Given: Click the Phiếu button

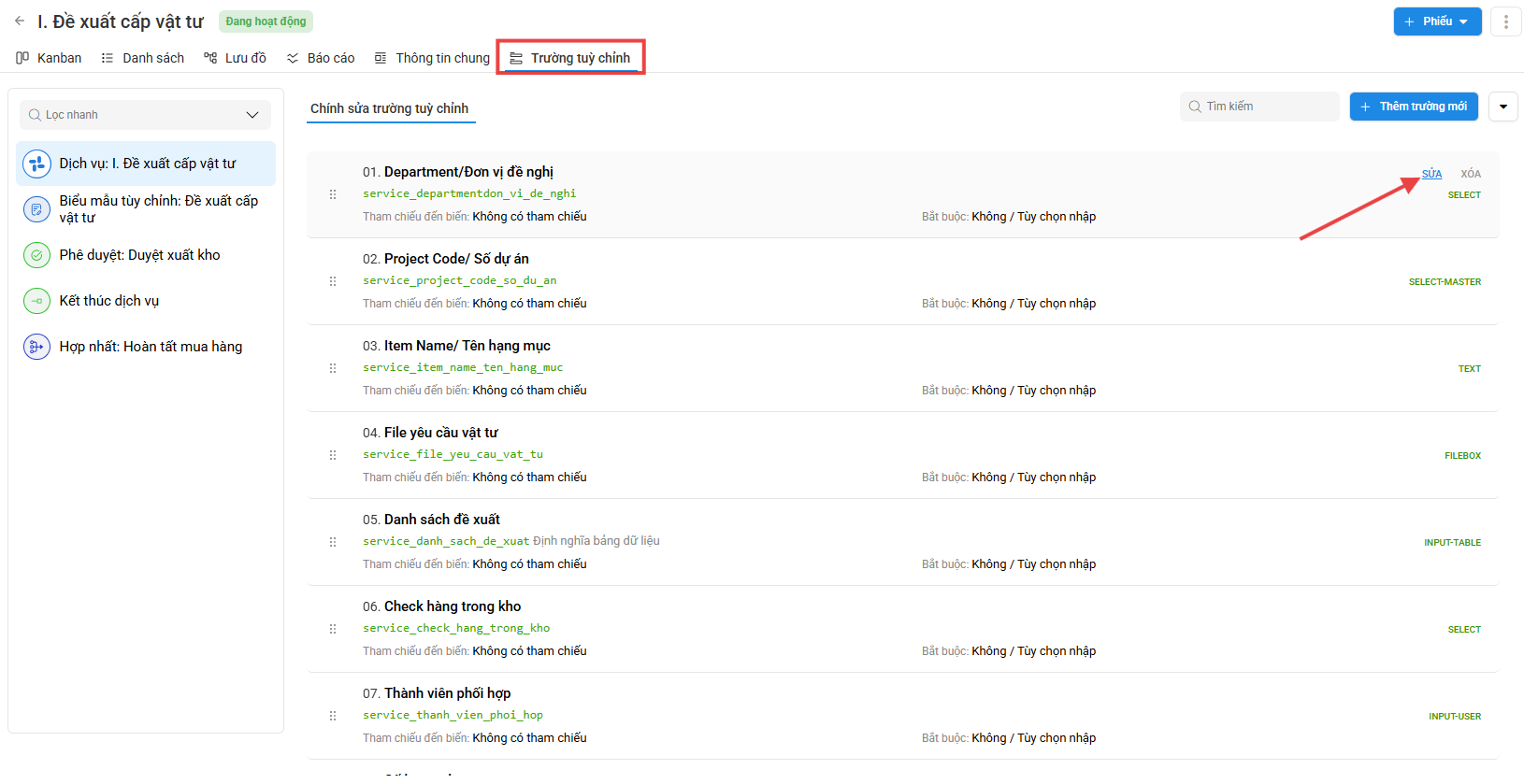Looking at the screenshot, I should pos(1437,21).
